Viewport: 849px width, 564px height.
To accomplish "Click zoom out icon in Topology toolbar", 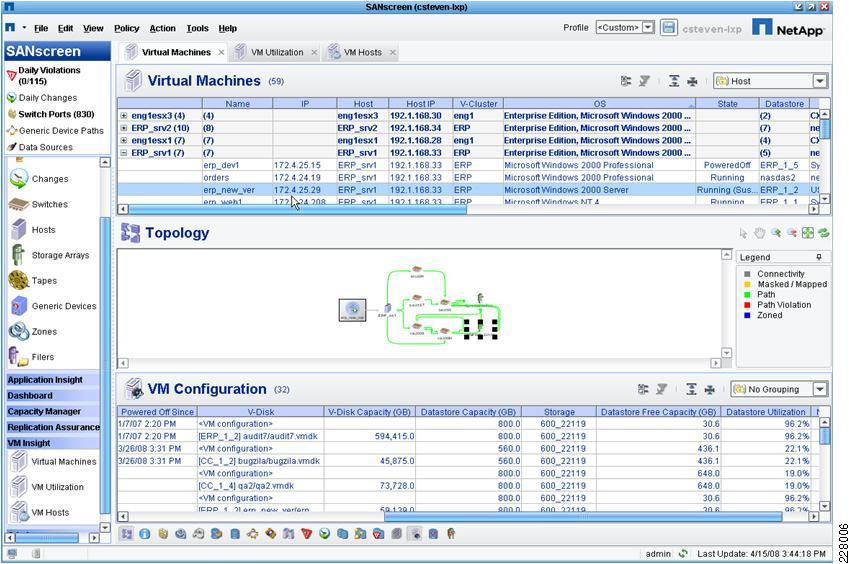I will (792, 233).
